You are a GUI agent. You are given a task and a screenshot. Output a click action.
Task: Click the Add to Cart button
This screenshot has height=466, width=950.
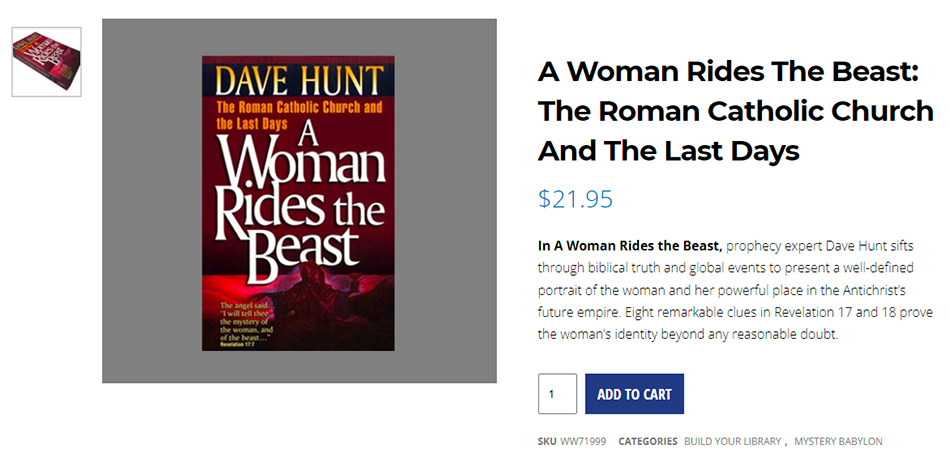coord(634,394)
